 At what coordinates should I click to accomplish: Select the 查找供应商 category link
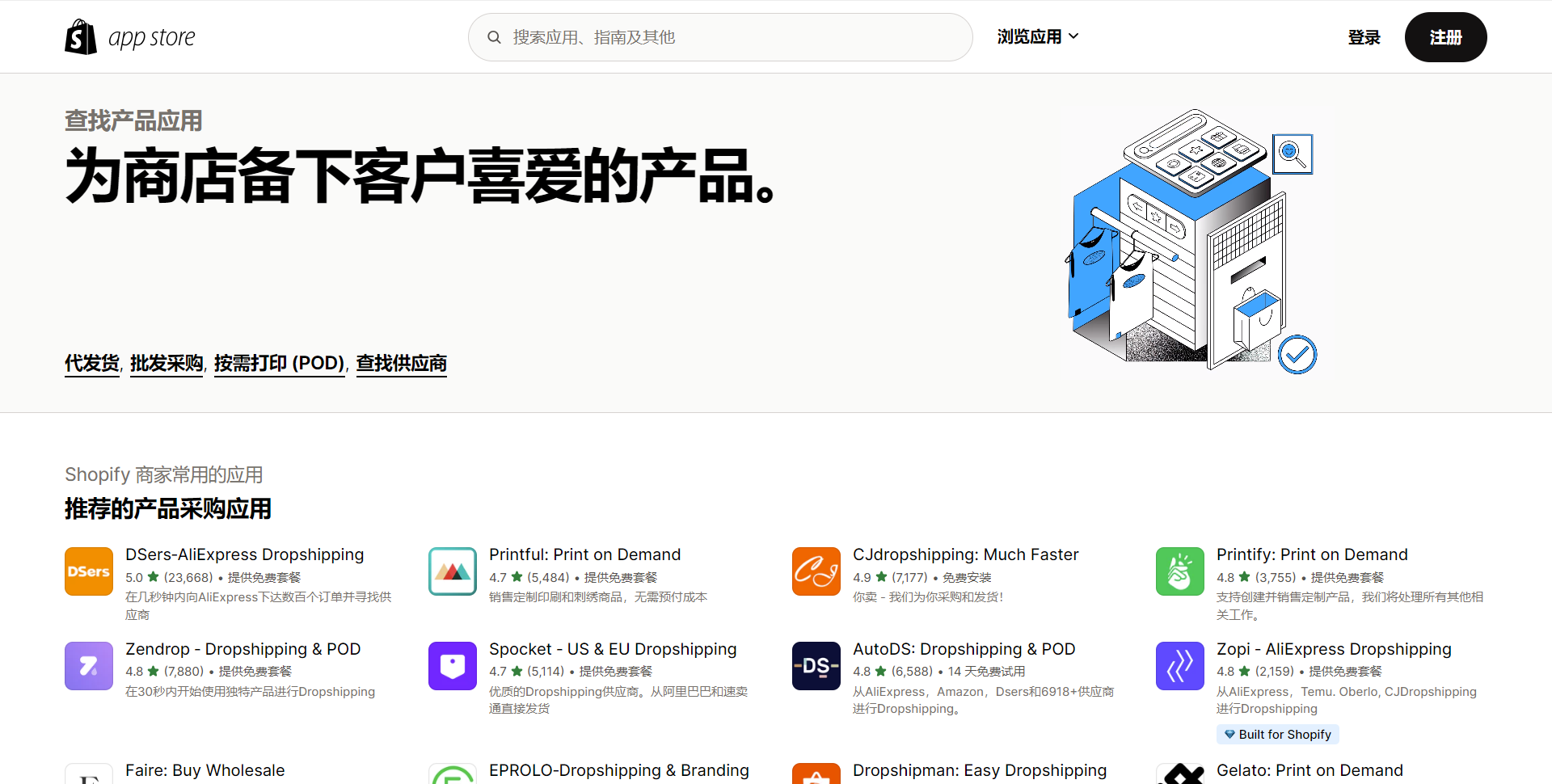[402, 364]
